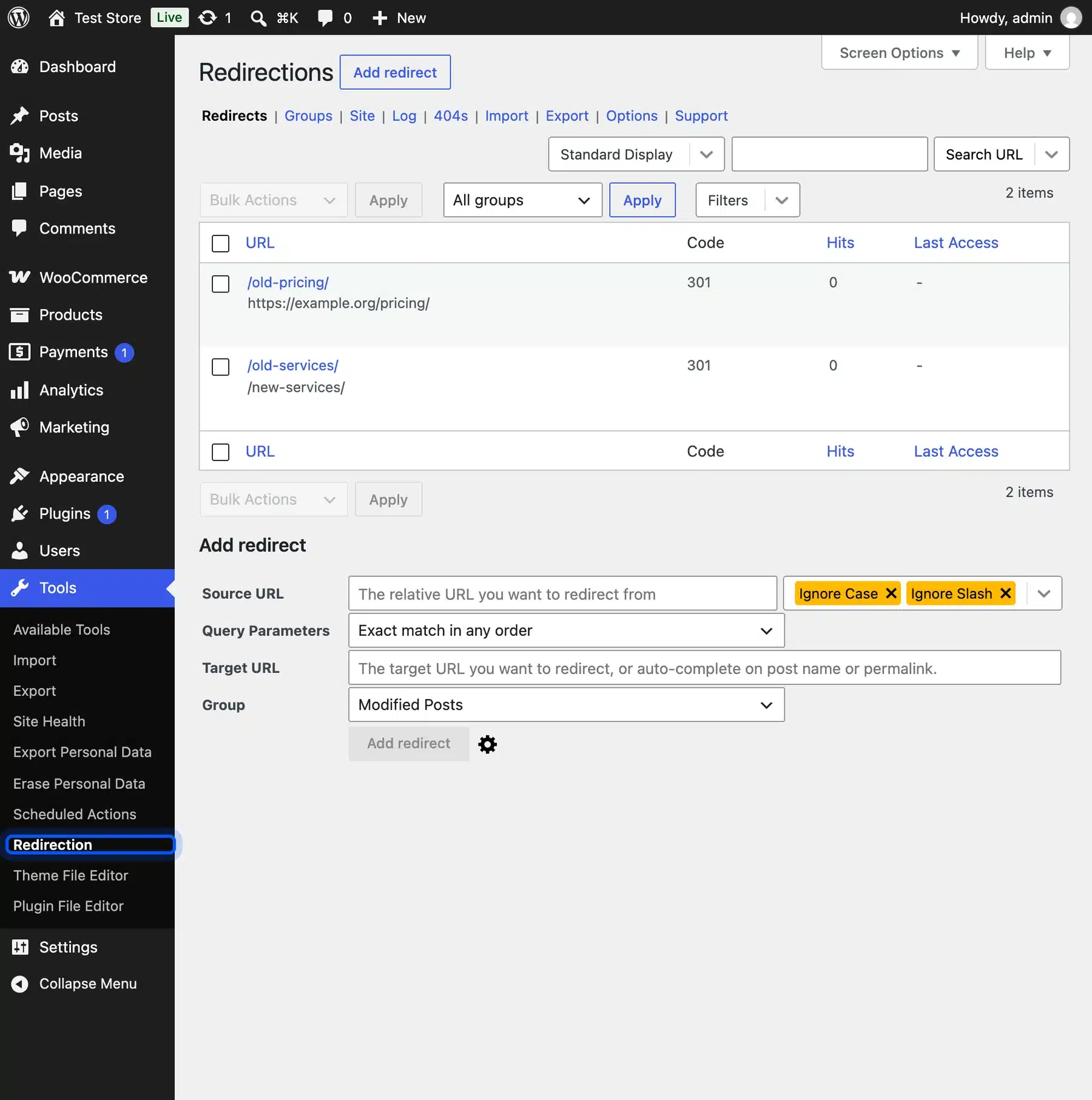1092x1100 pixels.
Task: Click the Target URL input field
Action: [x=704, y=667]
